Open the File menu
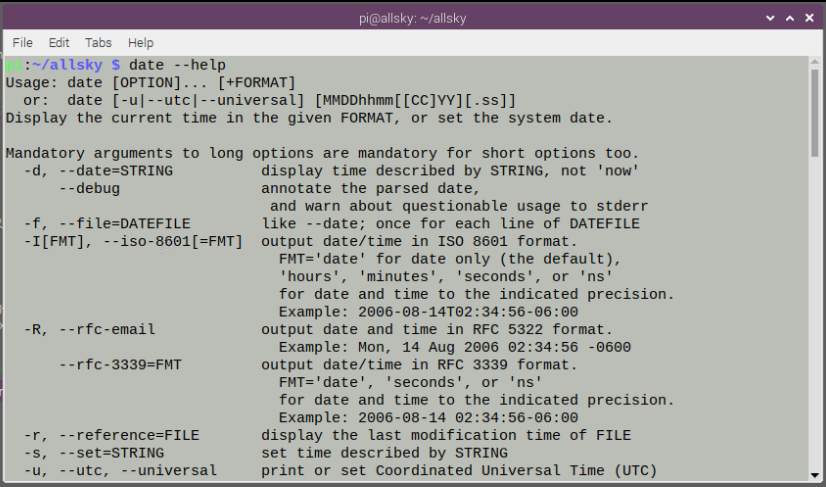 pyautogui.click(x=22, y=43)
